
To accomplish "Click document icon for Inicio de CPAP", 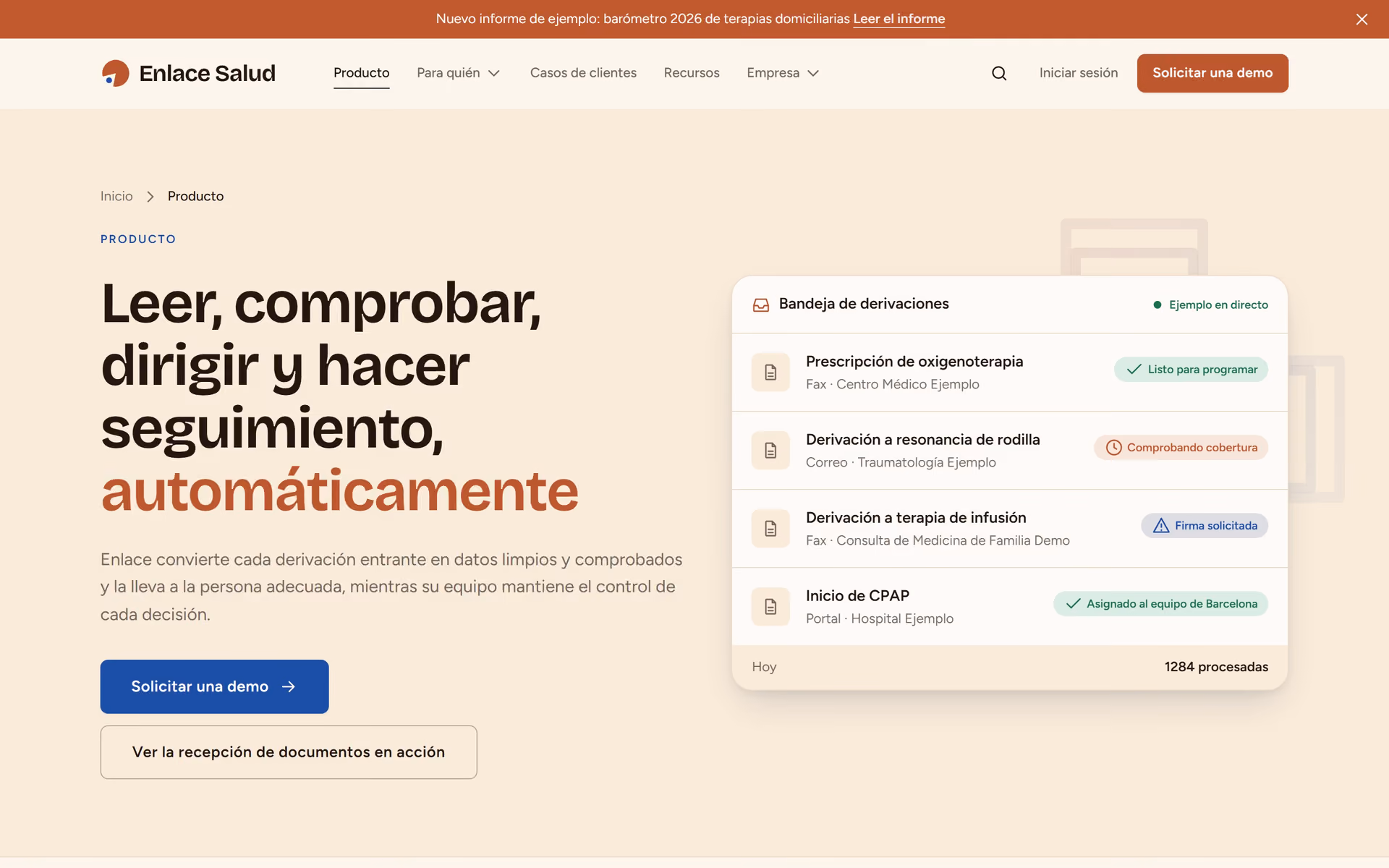I will (x=770, y=607).
